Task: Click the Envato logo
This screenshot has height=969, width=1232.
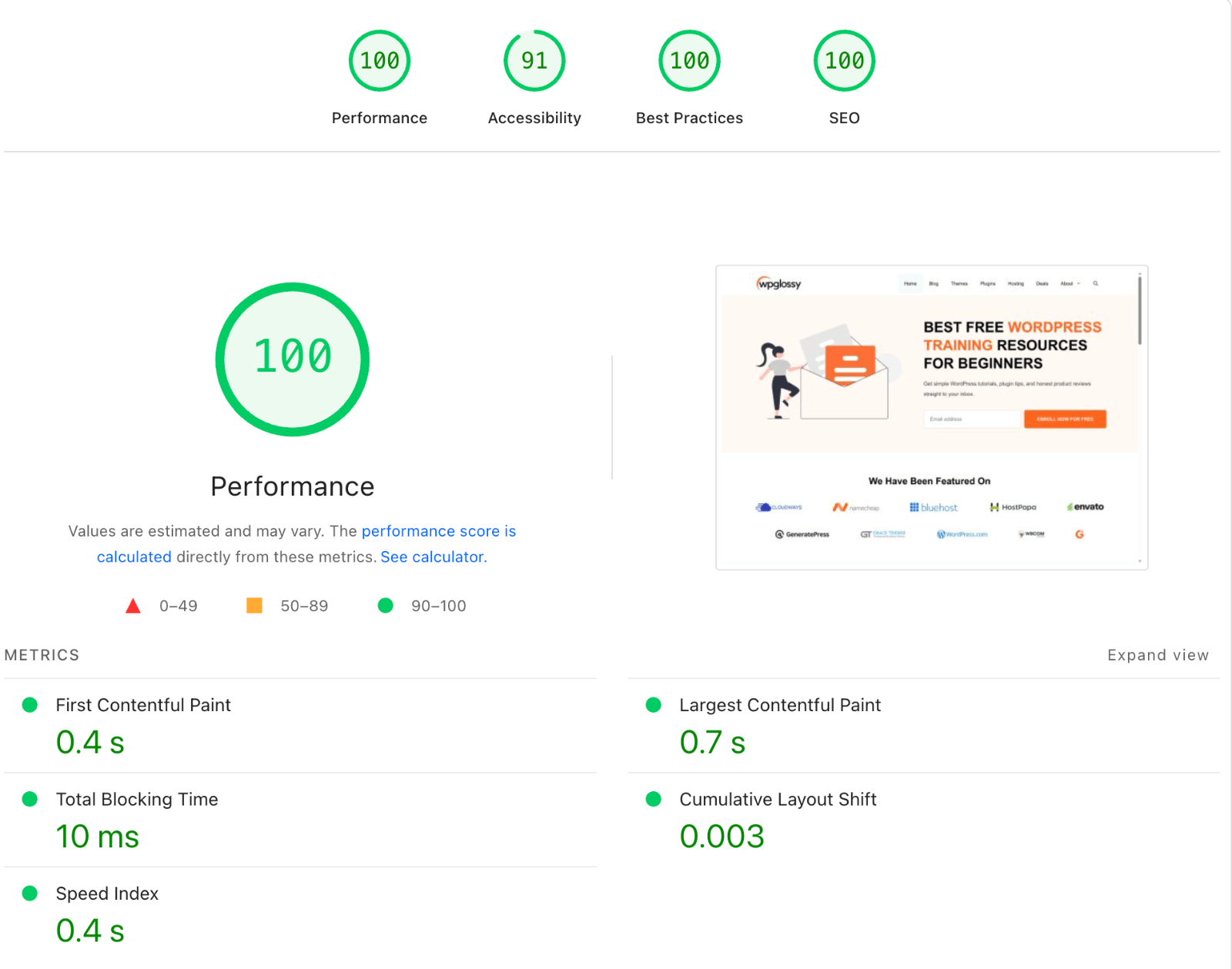Action: (1086, 506)
